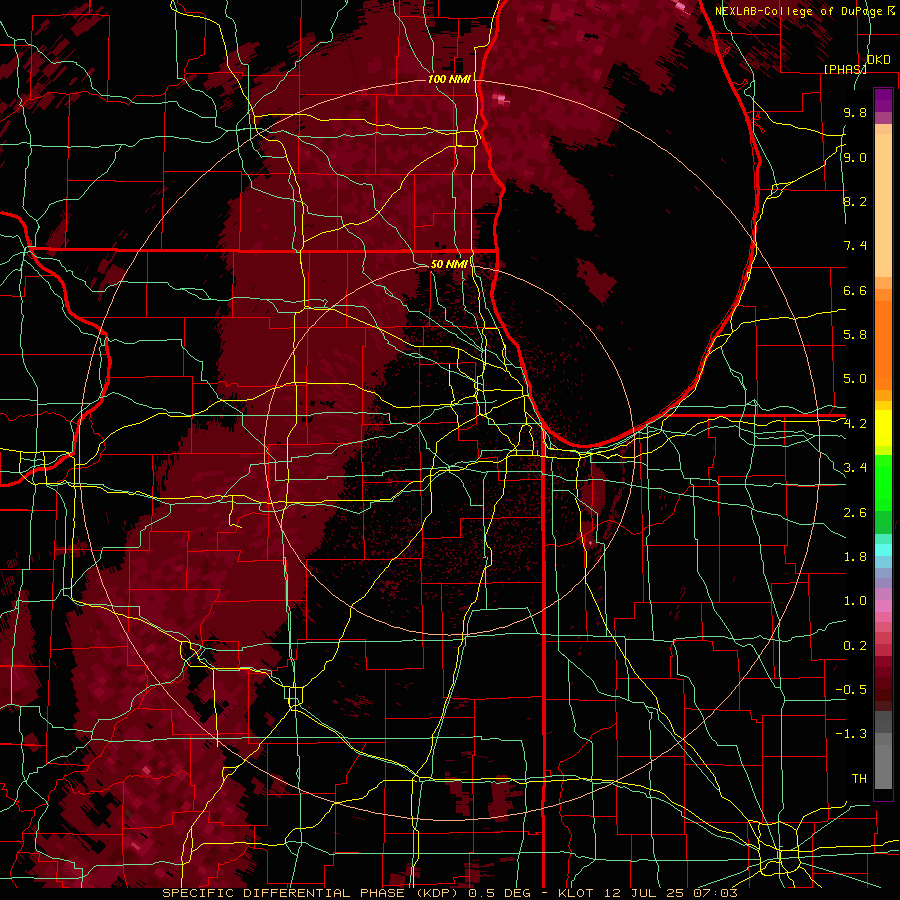Screen dimensions: 900x900
Task: Click the 3.4 value on color scale
Action: pos(855,468)
